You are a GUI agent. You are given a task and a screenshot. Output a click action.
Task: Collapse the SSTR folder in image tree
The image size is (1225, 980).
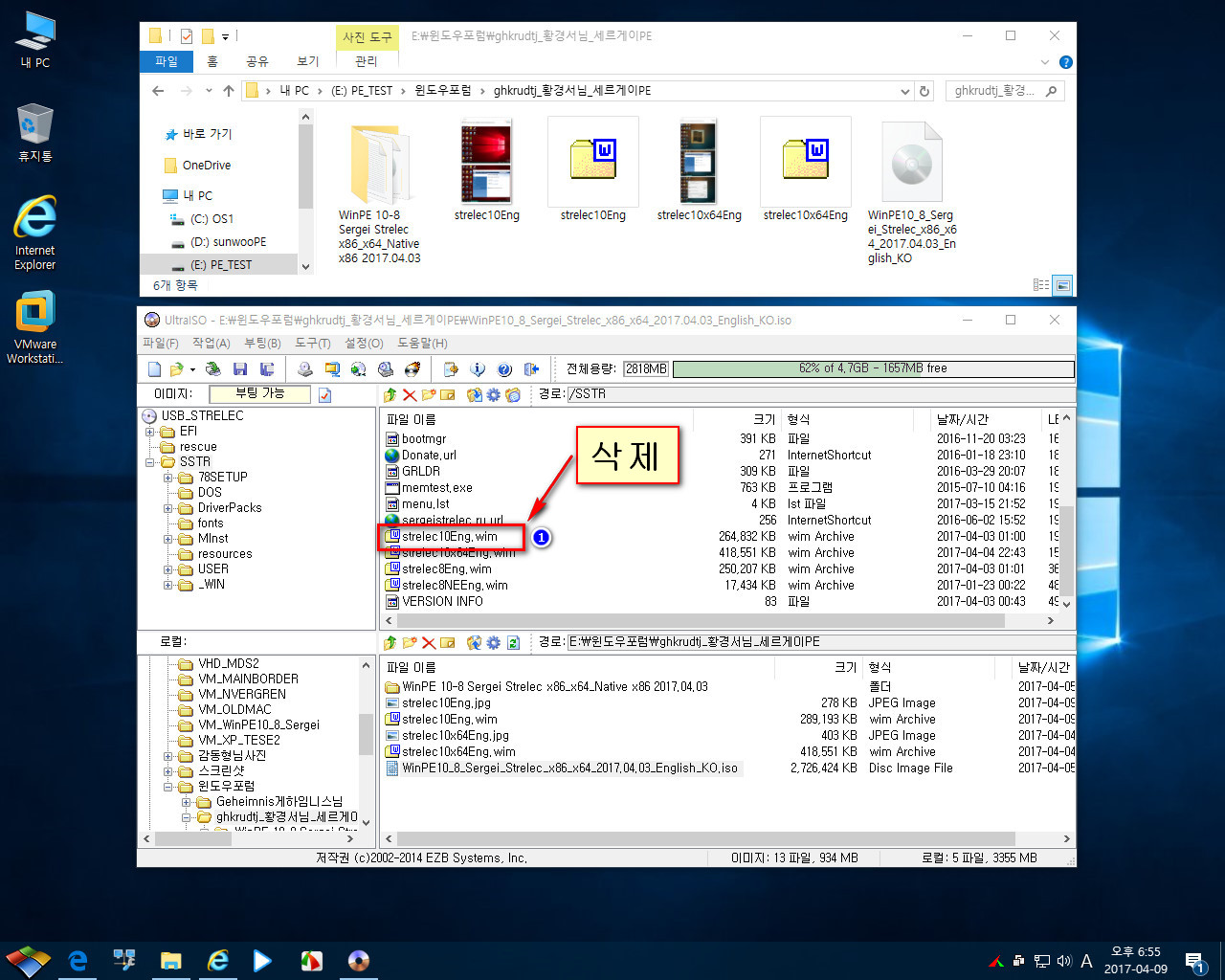(150, 462)
